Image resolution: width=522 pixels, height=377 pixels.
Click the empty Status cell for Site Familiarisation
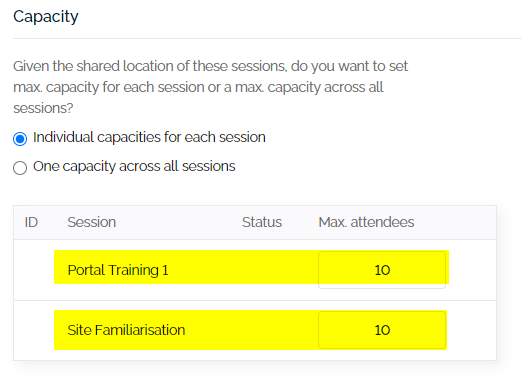[x=262, y=330]
